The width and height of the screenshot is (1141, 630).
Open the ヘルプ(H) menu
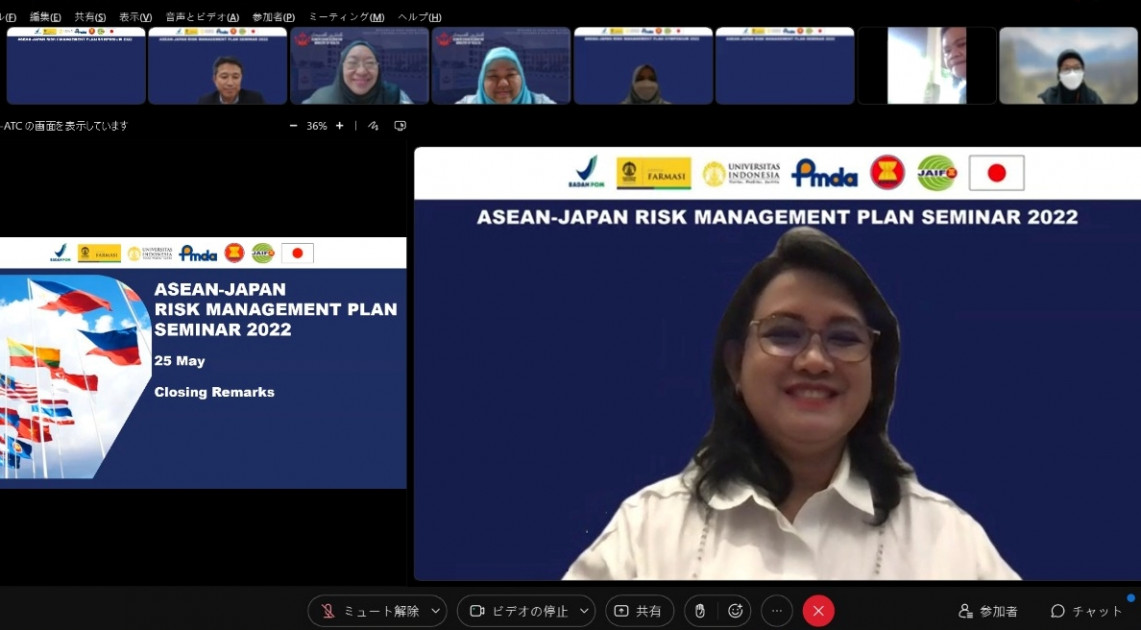(x=419, y=17)
